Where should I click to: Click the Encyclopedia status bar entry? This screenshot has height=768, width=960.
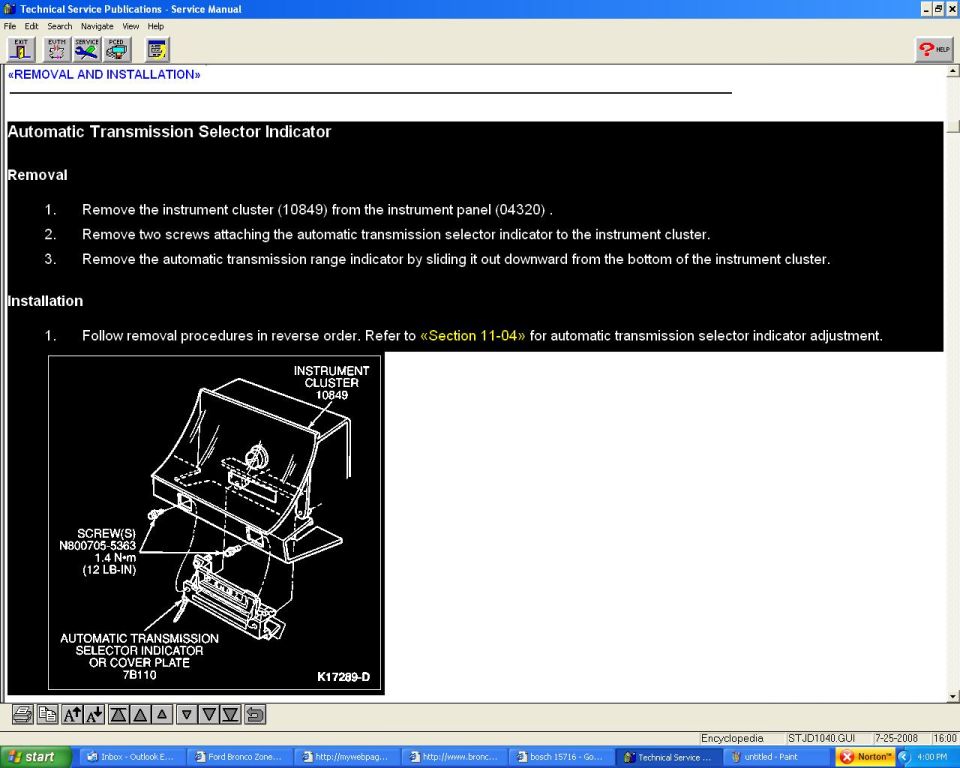click(x=732, y=738)
